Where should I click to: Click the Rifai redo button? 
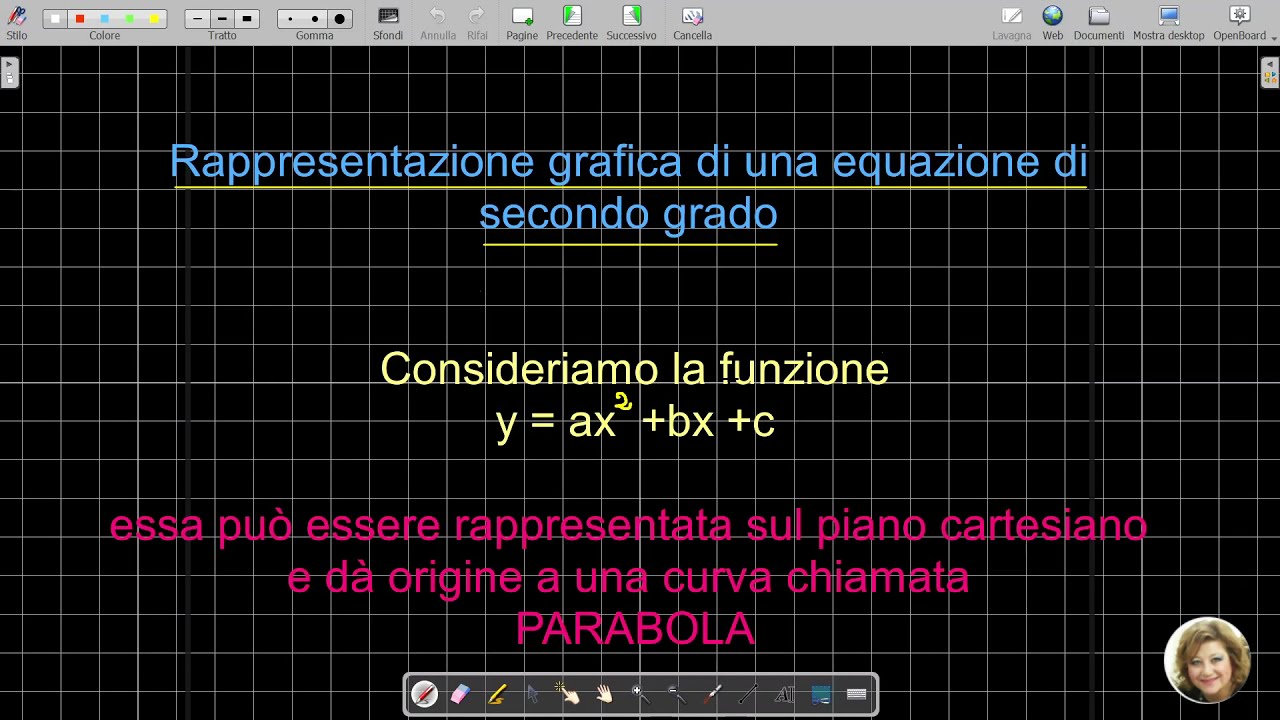(477, 22)
